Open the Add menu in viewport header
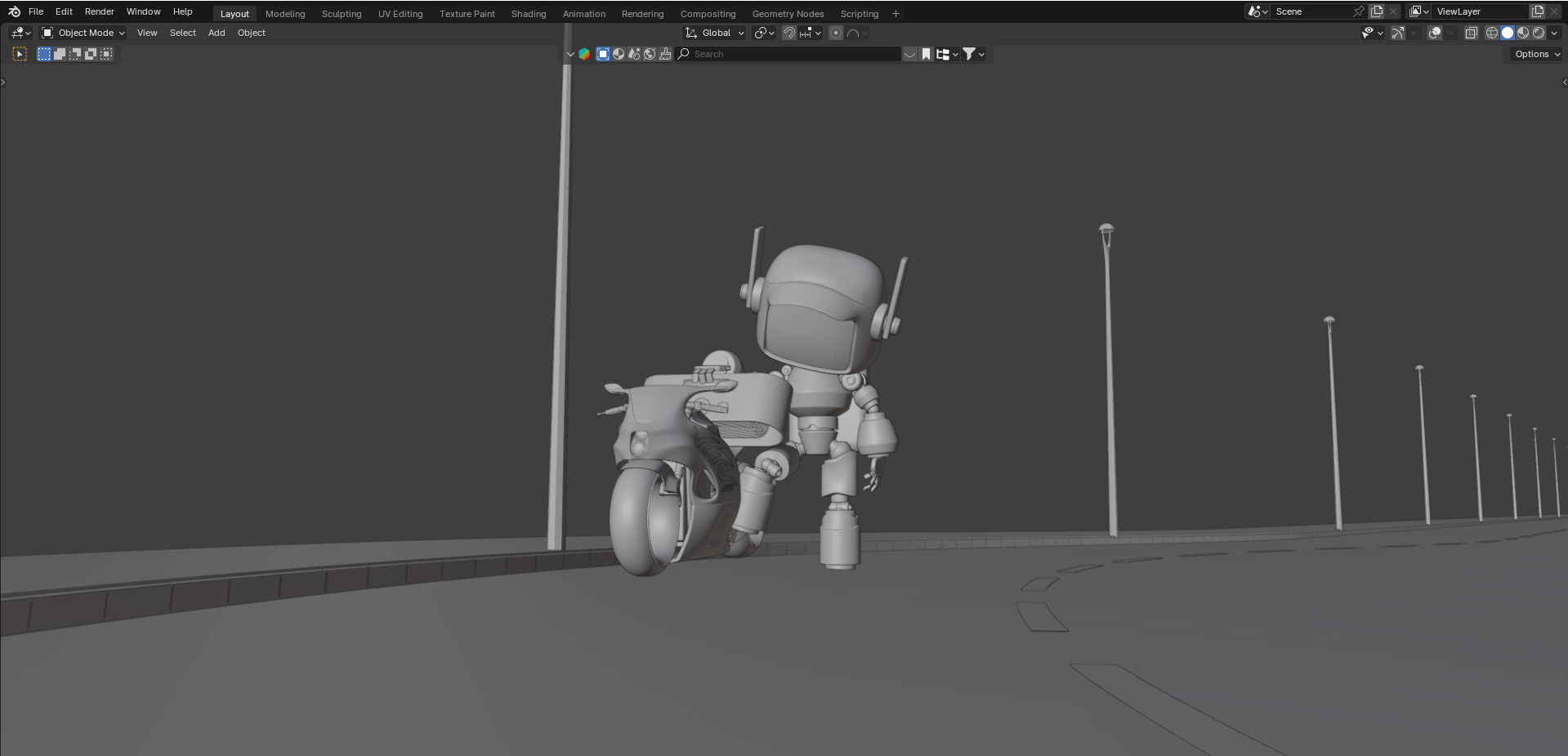This screenshot has width=1568, height=756. click(216, 33)
